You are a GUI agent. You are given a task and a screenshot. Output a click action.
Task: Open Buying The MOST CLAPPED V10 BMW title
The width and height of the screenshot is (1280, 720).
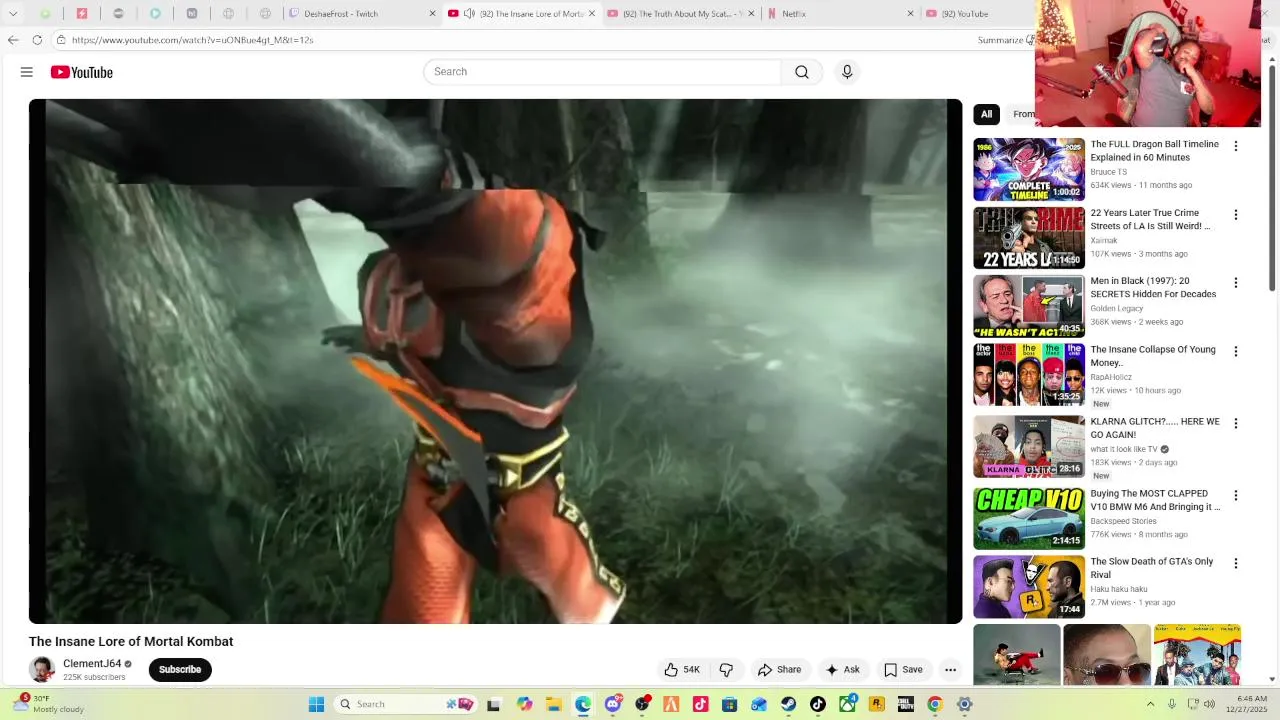[1155, 500]
